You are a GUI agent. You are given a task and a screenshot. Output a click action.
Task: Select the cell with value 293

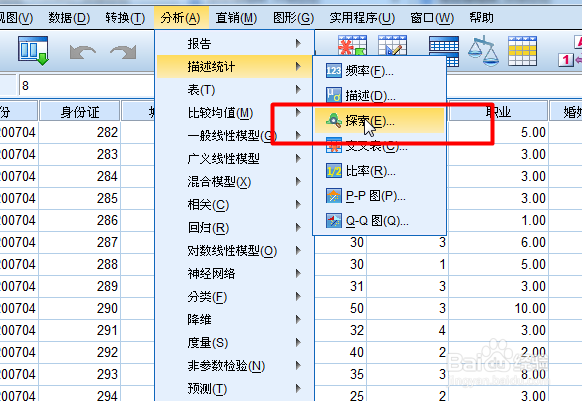pos(80,374)
